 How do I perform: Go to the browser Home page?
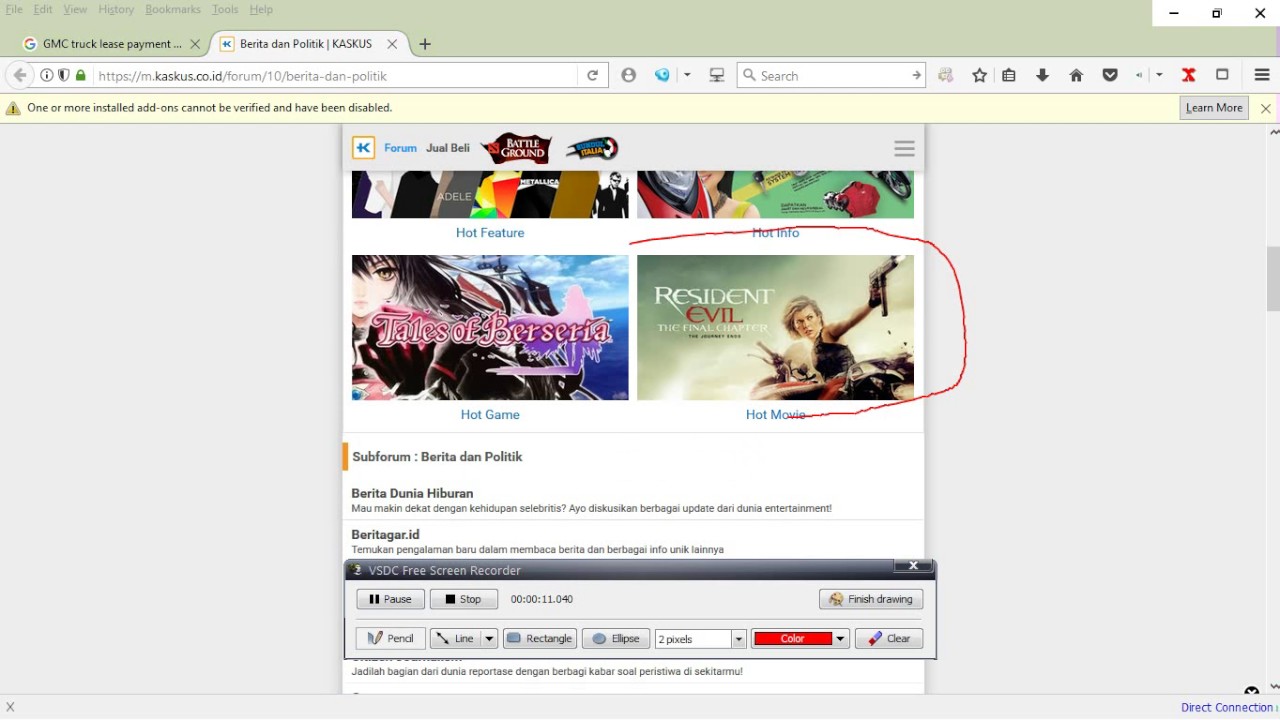1076,75
